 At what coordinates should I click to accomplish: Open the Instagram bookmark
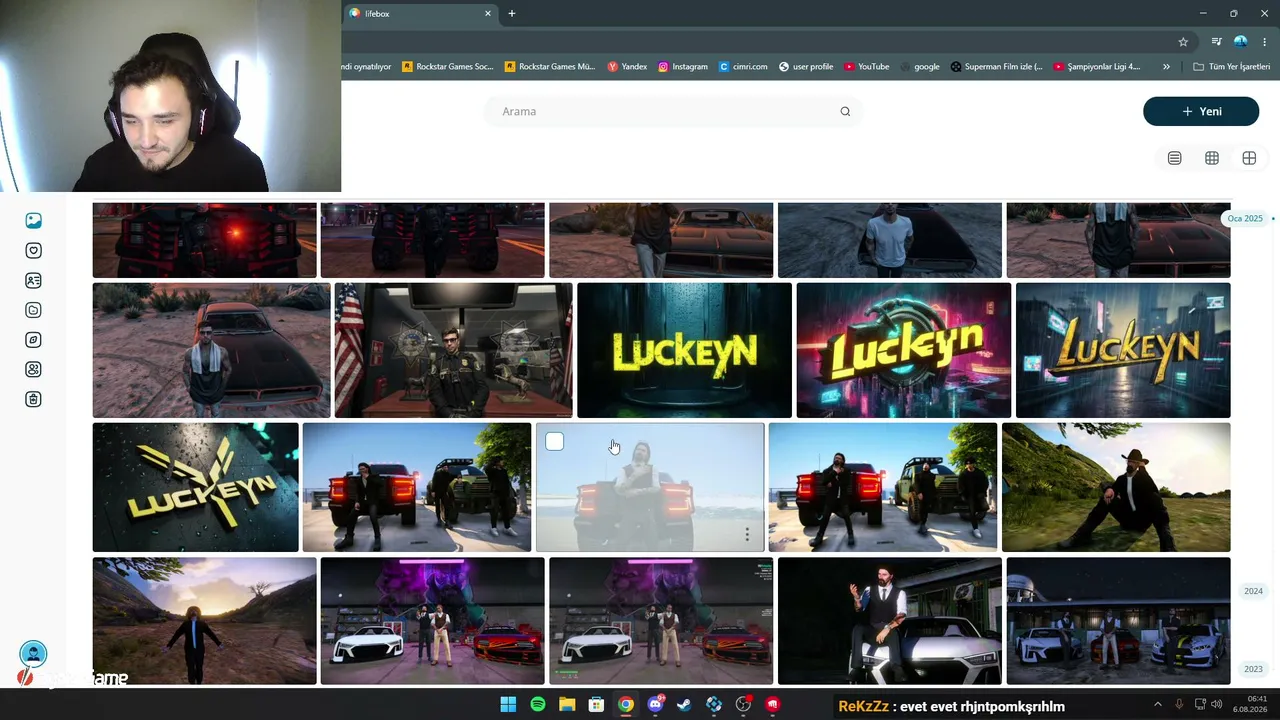(x=683, y=67)
